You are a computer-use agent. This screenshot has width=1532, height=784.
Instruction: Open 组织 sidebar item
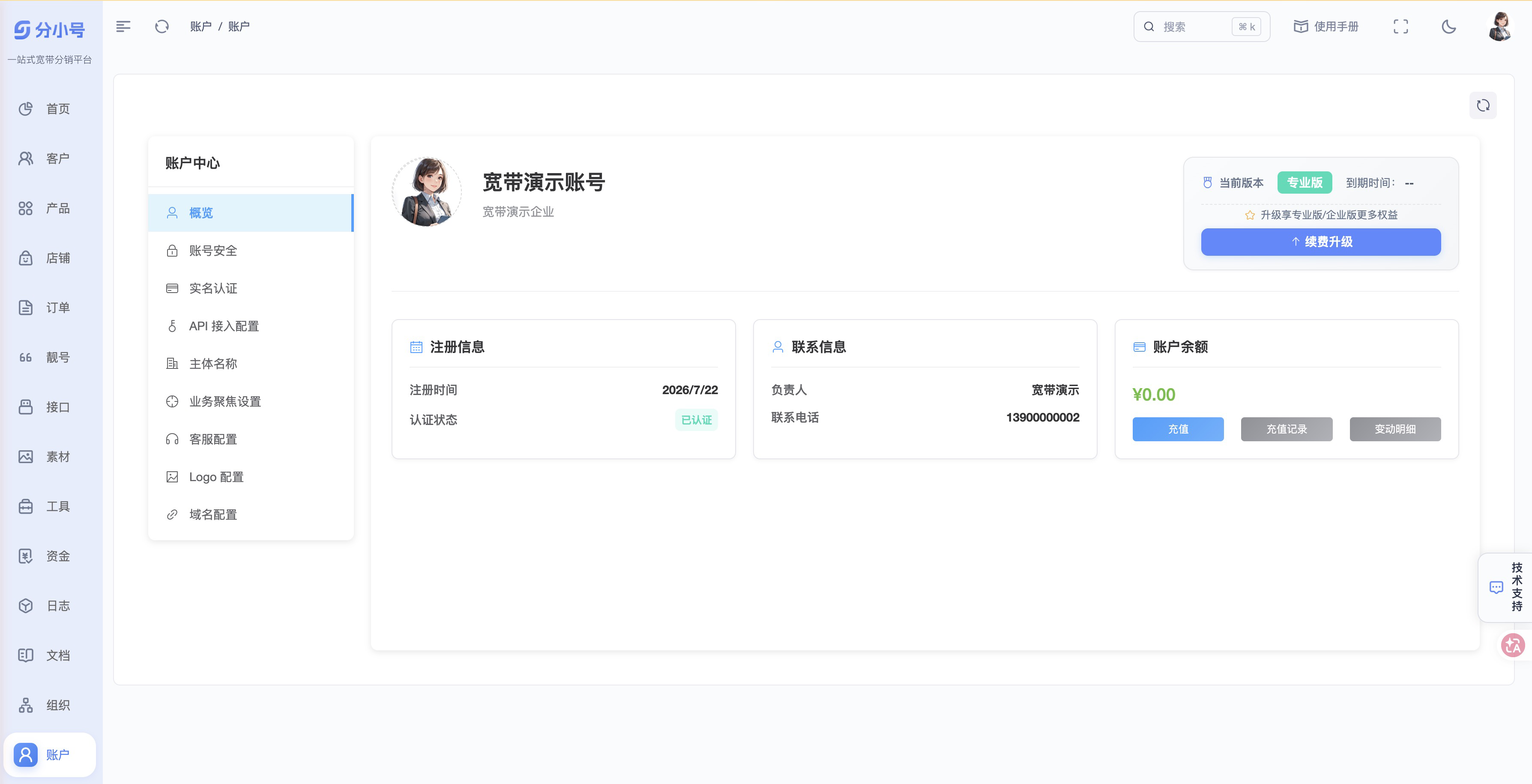point(51,705)
